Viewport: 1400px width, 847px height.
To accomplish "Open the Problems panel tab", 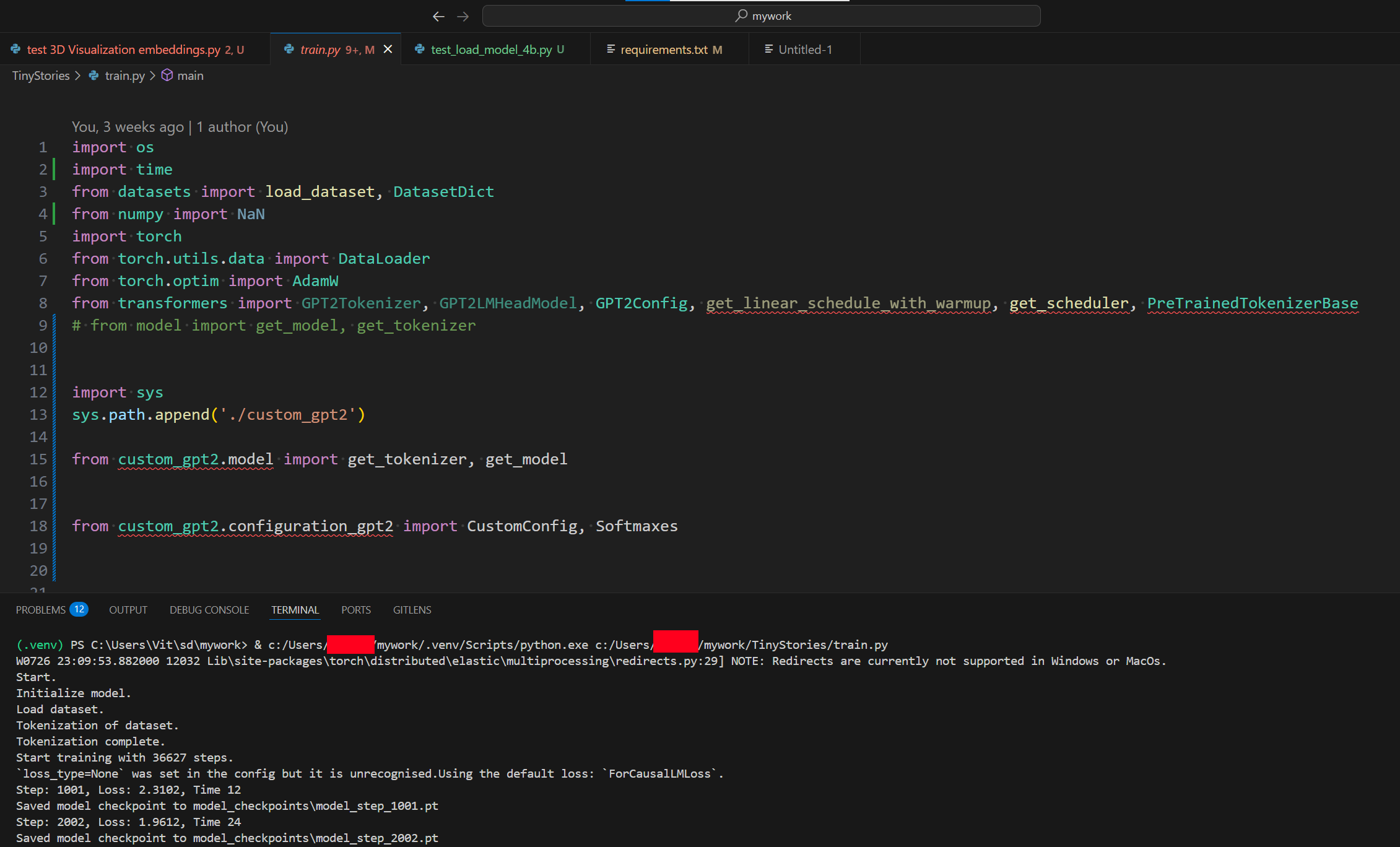I will click(41, 610).
